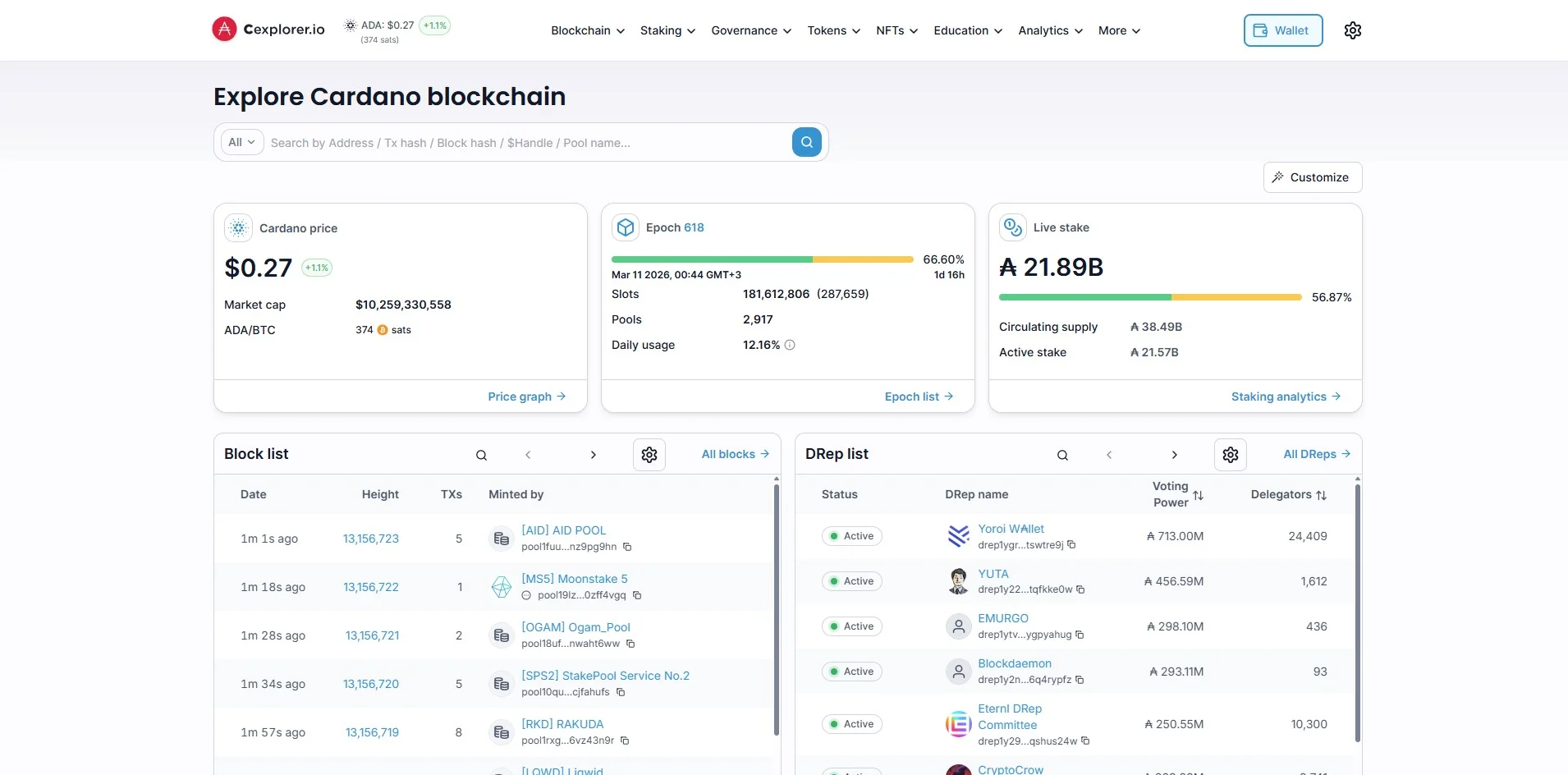
Task: Click market cap value $10,259,330,558
Action: [x=403, y=305]
